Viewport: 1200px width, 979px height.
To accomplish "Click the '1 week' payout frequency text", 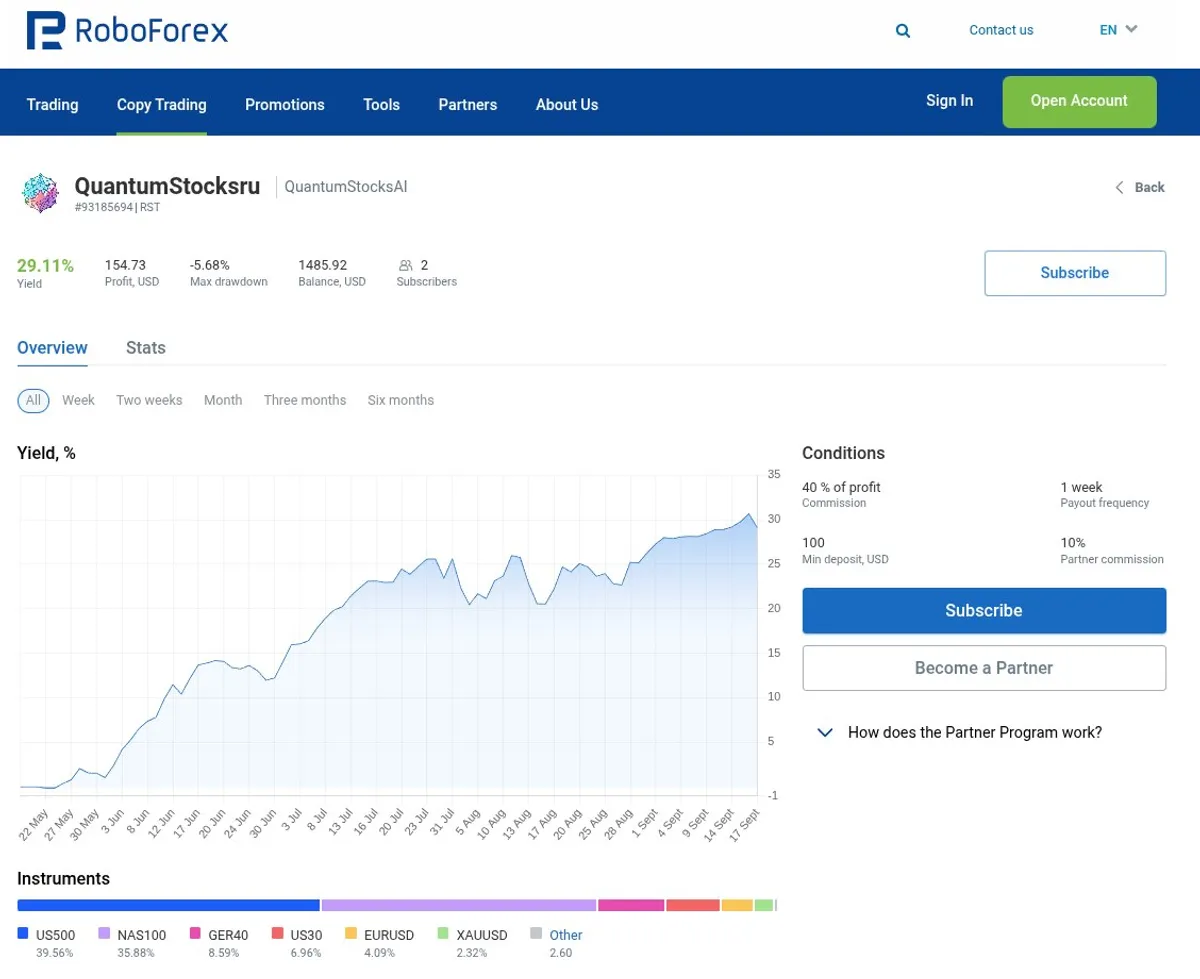I will [1081, 488].
